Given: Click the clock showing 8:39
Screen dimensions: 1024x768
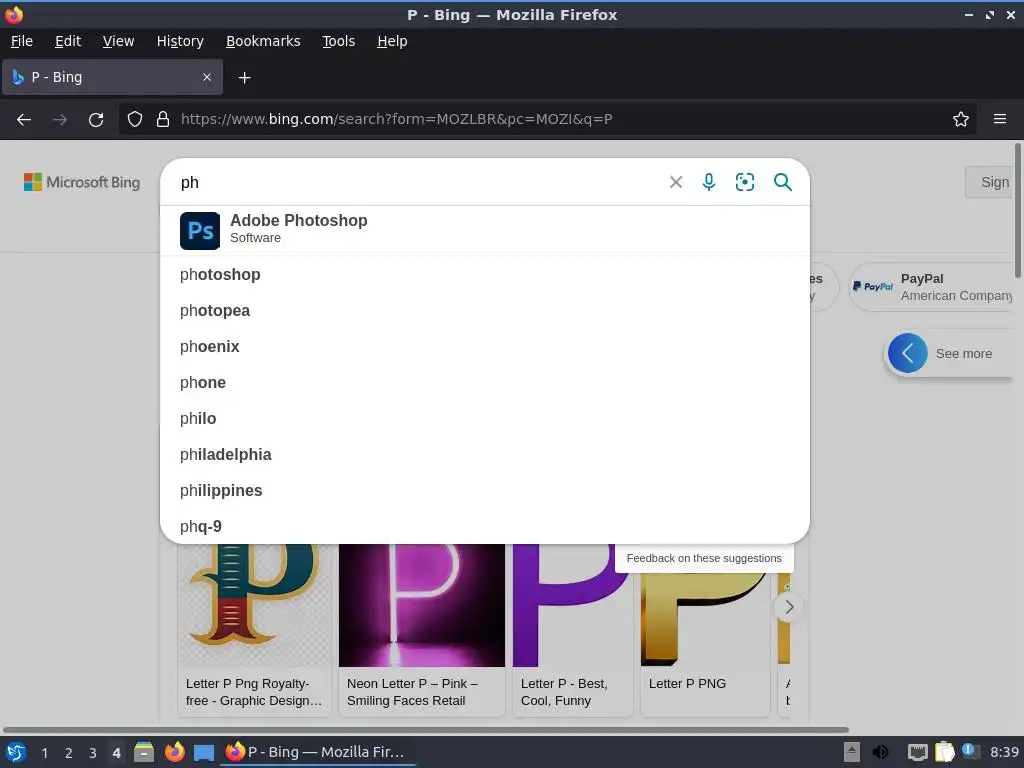Looking at the screenshot, I should (x=1004, y=752).
